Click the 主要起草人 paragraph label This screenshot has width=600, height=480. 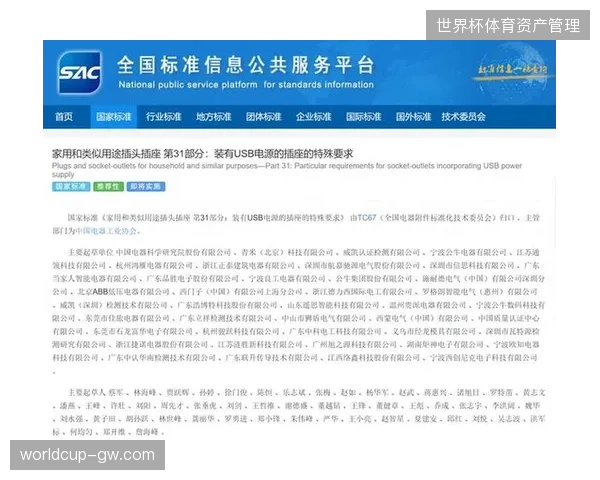(86, 393)
